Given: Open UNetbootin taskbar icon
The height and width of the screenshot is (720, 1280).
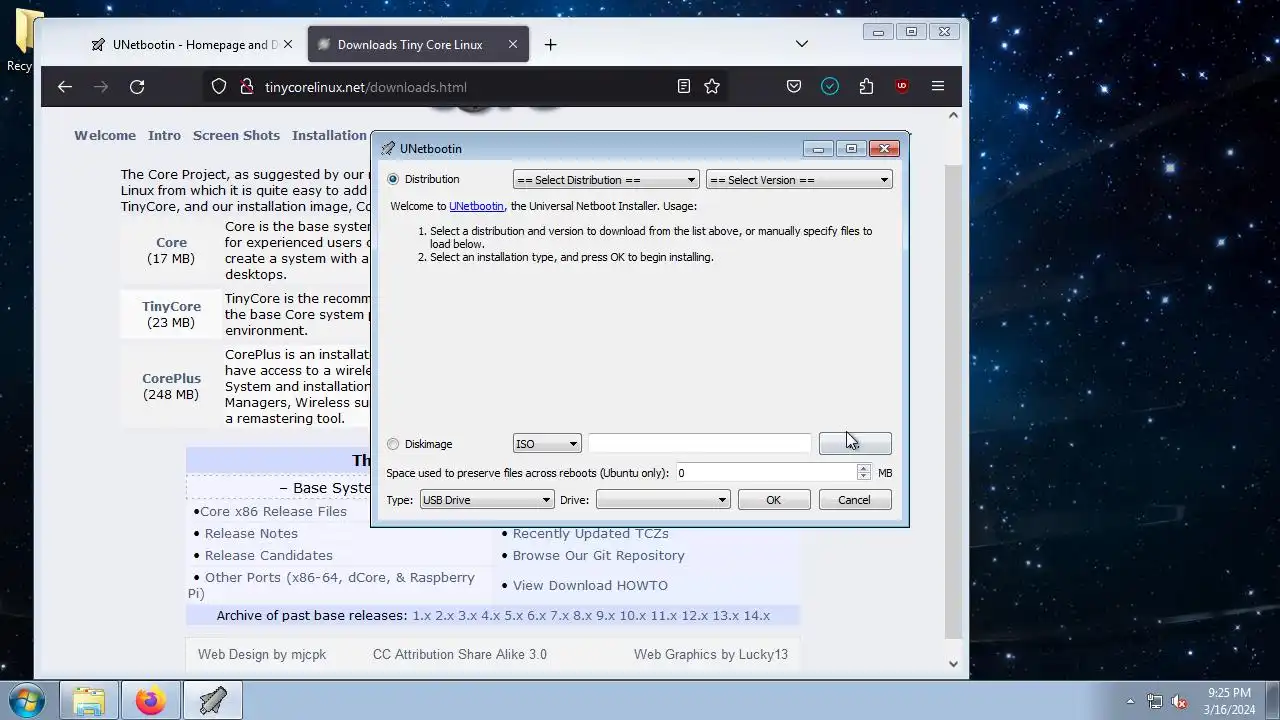Looking at the screenshot, I should [x=213, y=701].
